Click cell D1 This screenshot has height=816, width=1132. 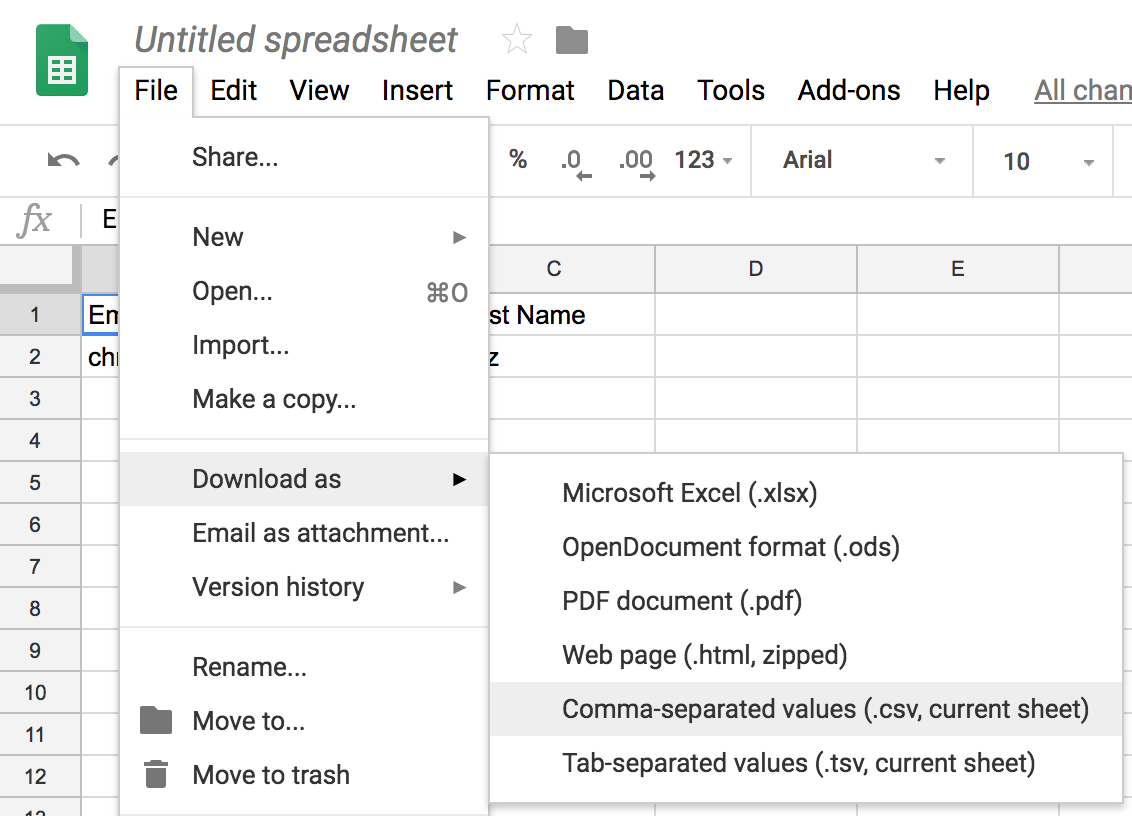[x=756, y=314]
